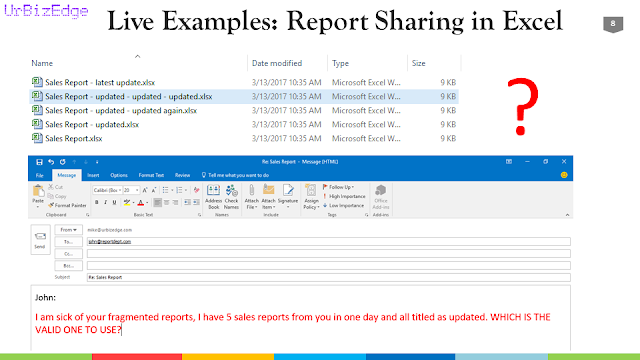Click the Bcc... button
Viewport: 640px width, 360px height.
(69, 266)
